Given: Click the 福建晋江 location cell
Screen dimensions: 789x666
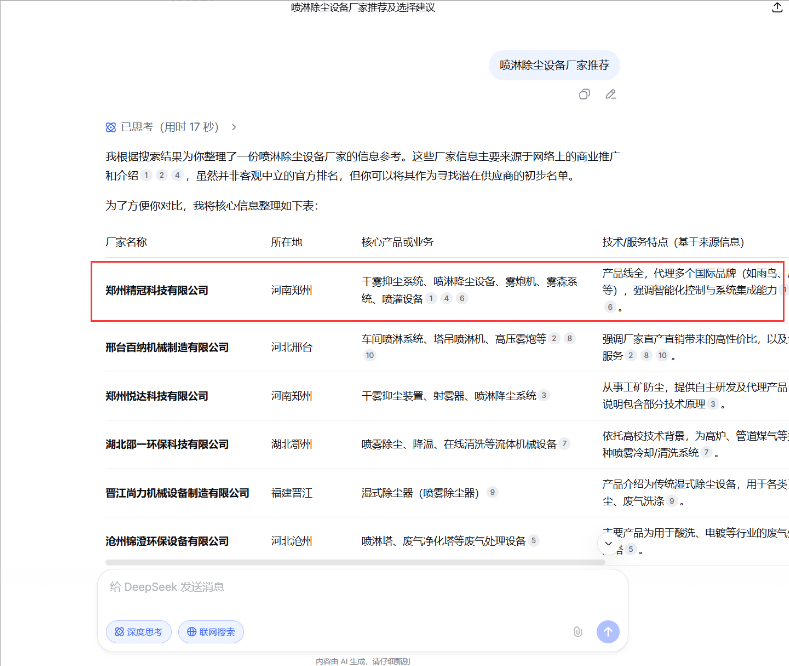Looking at the screenshot, I should 292,493.
